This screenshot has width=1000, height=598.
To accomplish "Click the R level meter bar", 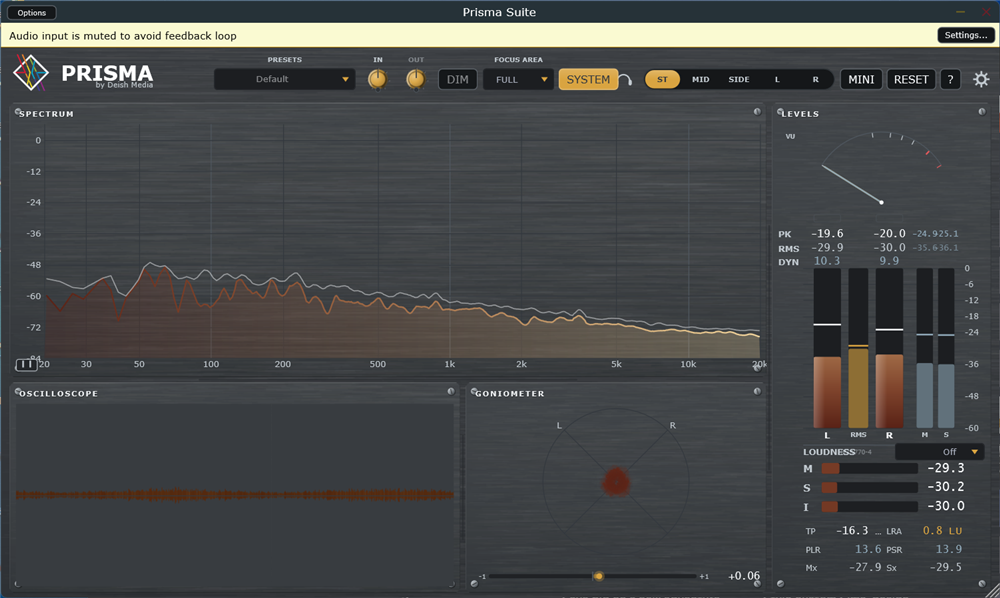I will pyautogui.click(x=889, y=348).
